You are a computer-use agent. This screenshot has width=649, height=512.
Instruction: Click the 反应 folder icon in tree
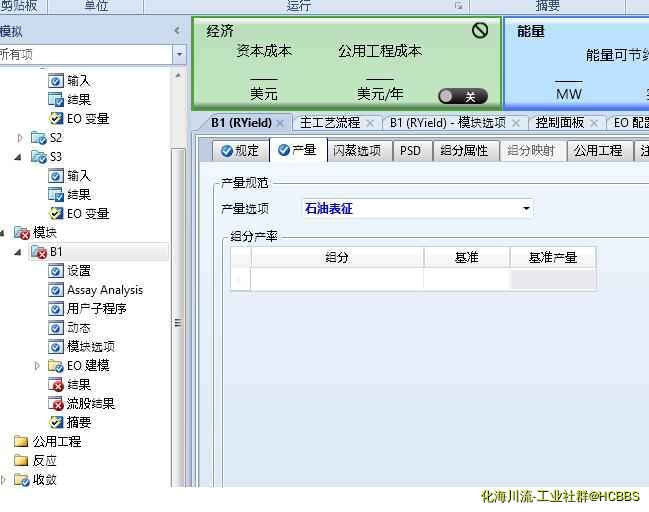tap(21, 460)
